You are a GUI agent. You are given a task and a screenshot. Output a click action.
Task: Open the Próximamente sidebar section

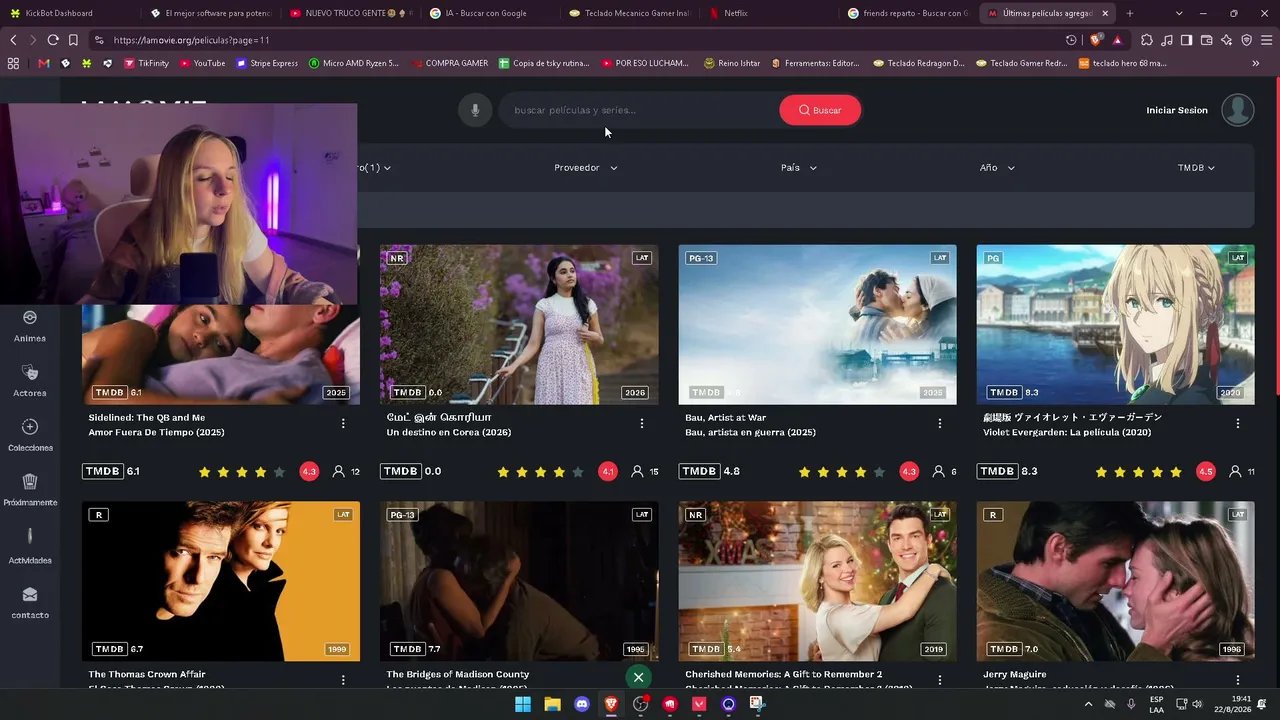click(x=30, y=490)
